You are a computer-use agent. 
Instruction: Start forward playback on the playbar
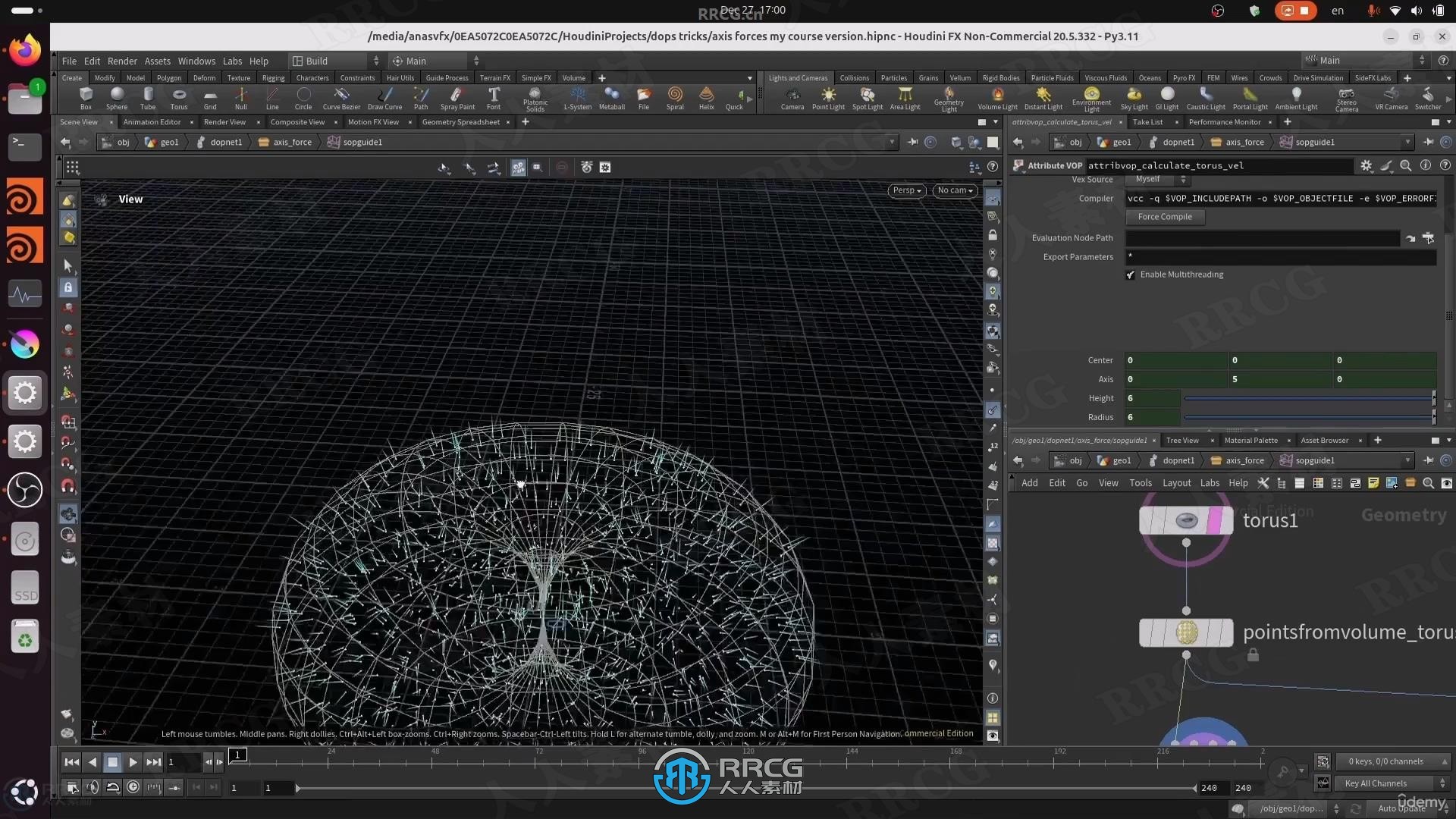tap(133, 762)
